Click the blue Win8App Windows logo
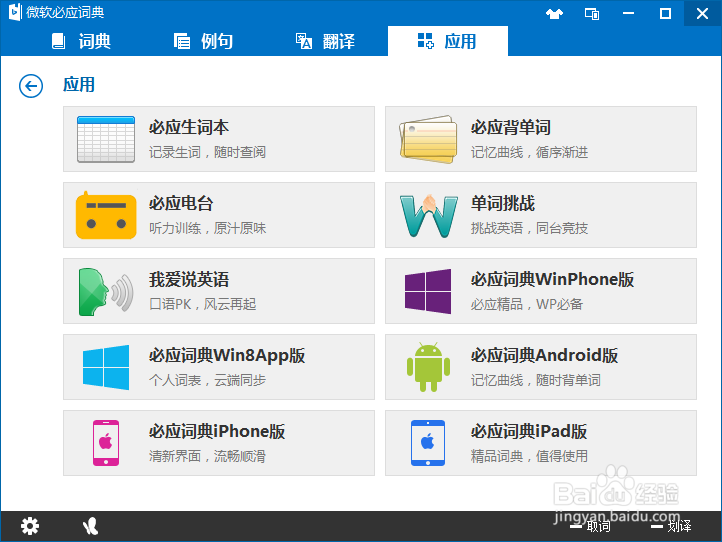This screenshot has height=542, width=722. tap(106, 367)
